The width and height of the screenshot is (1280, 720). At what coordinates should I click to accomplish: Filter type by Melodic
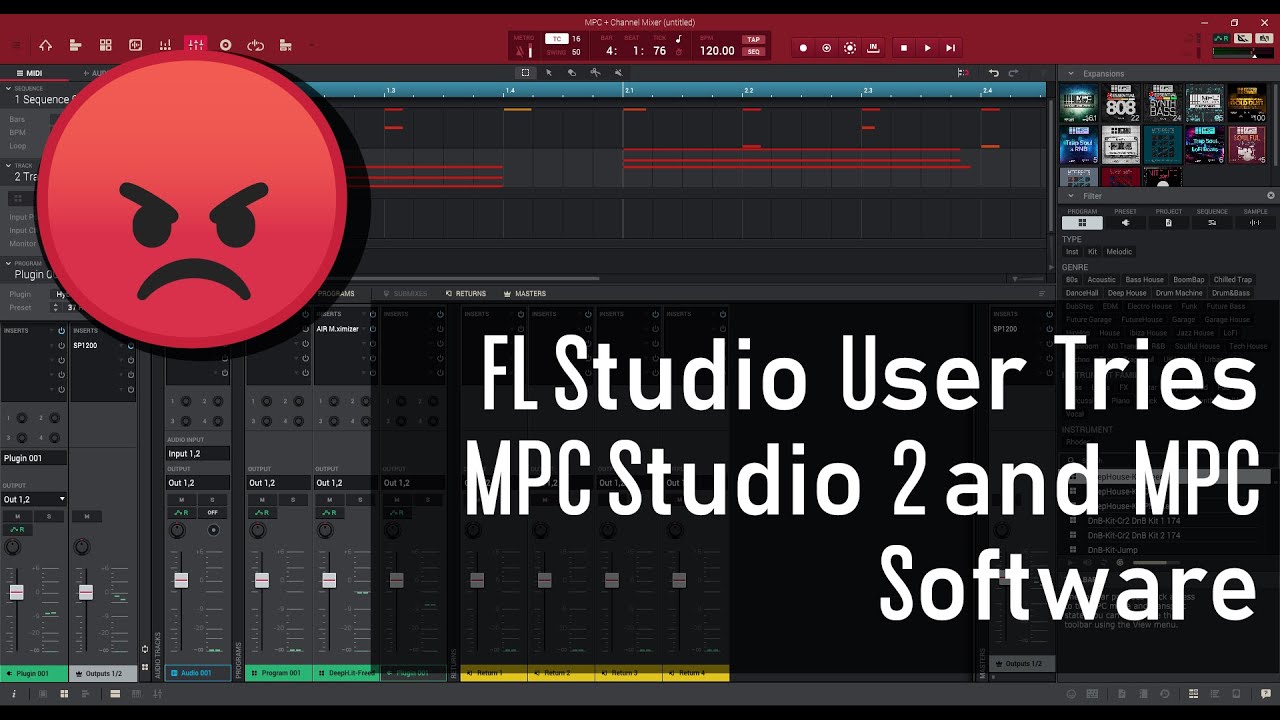coord(1119,252)
